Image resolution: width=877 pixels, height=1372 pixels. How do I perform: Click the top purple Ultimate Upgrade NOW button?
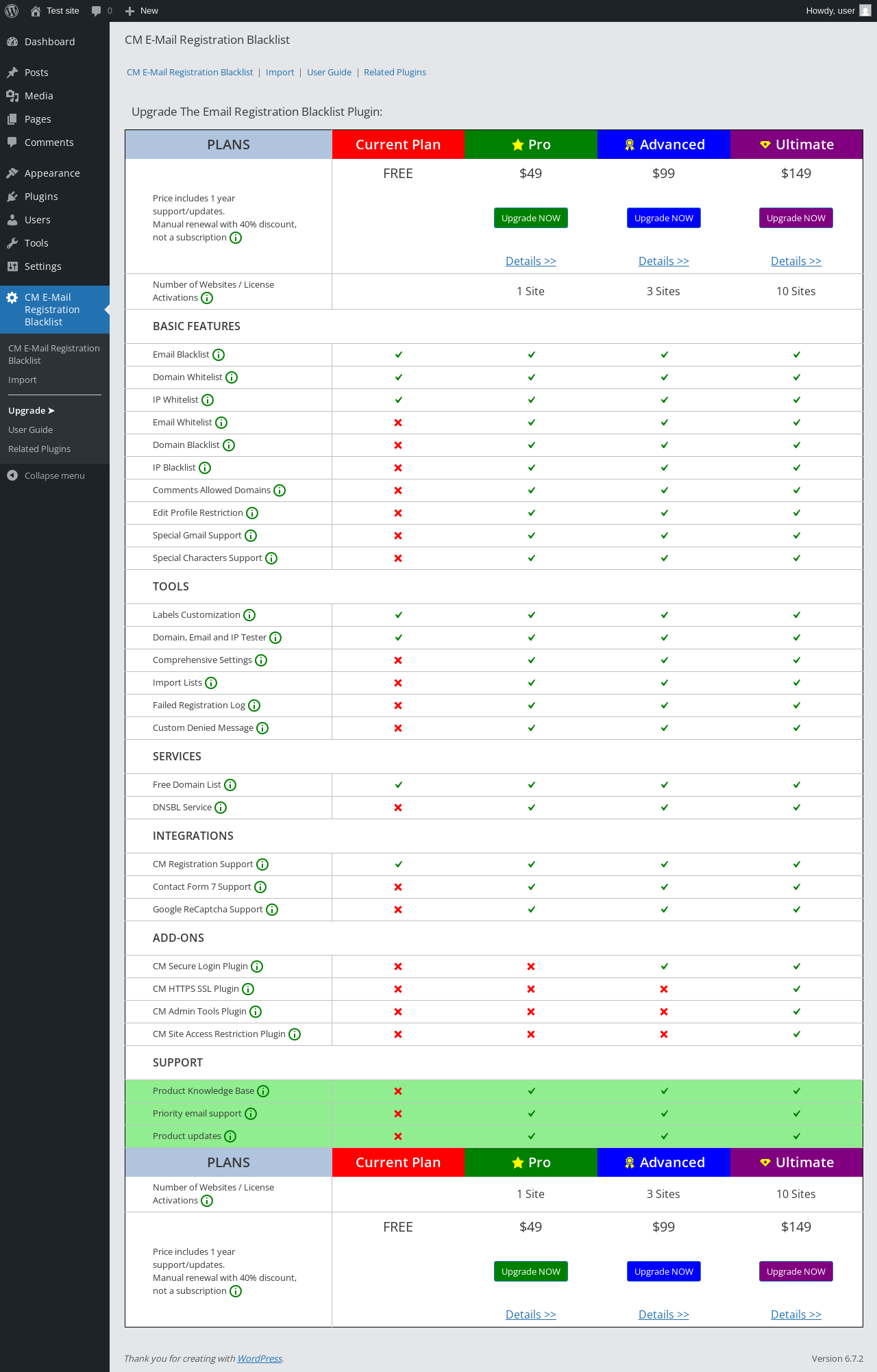[796, 218]
